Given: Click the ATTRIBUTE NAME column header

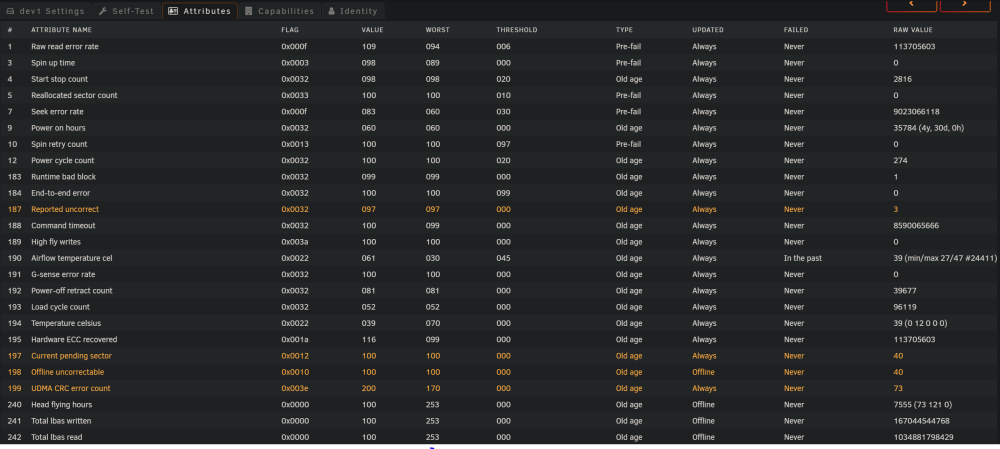Looking at the screenshot, I should pyautogui.click(x=61, y=30).
